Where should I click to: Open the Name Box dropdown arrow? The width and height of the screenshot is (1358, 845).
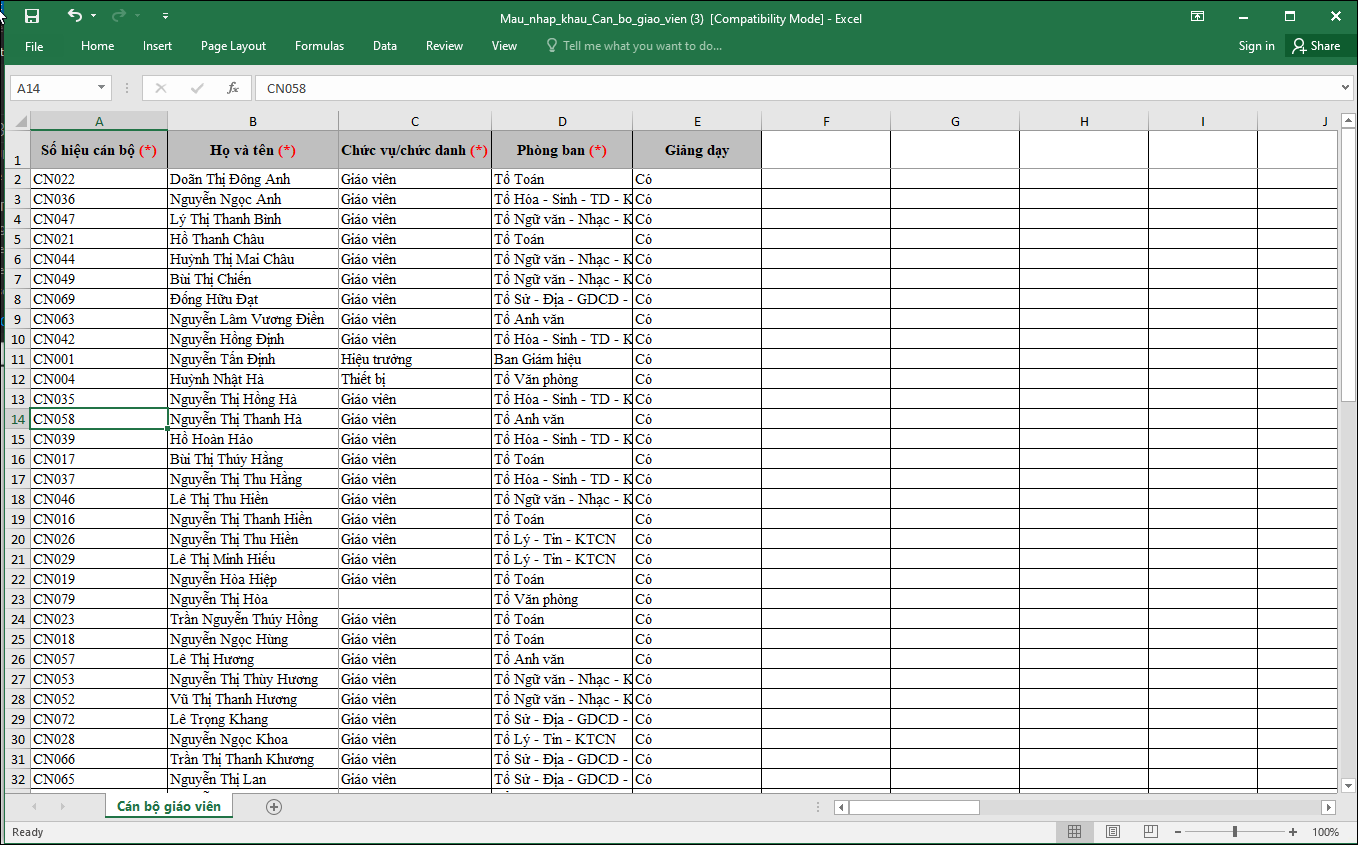tap(101, 88)
